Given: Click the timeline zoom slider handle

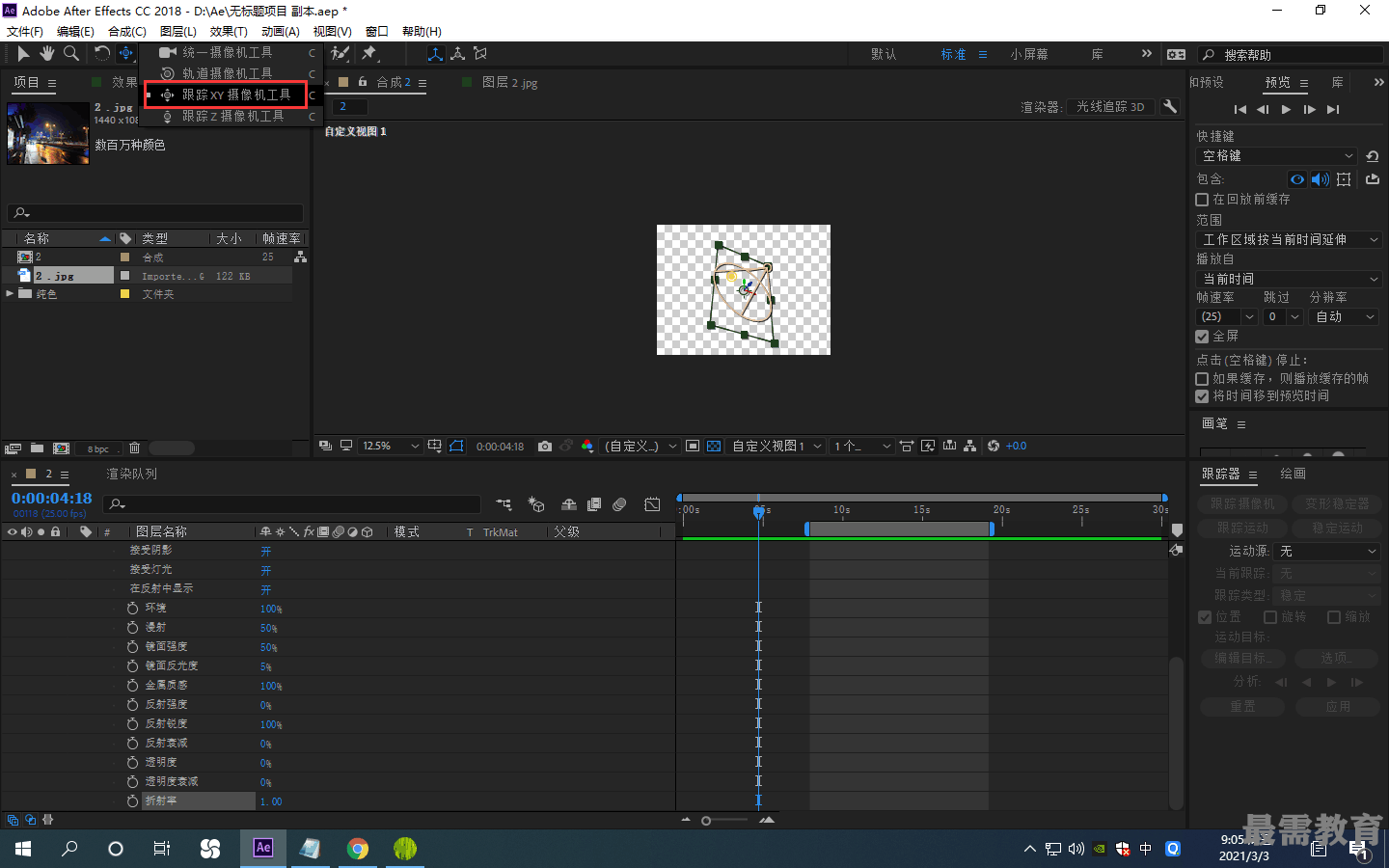Looking at the screenshot, I should pos(706,821).
